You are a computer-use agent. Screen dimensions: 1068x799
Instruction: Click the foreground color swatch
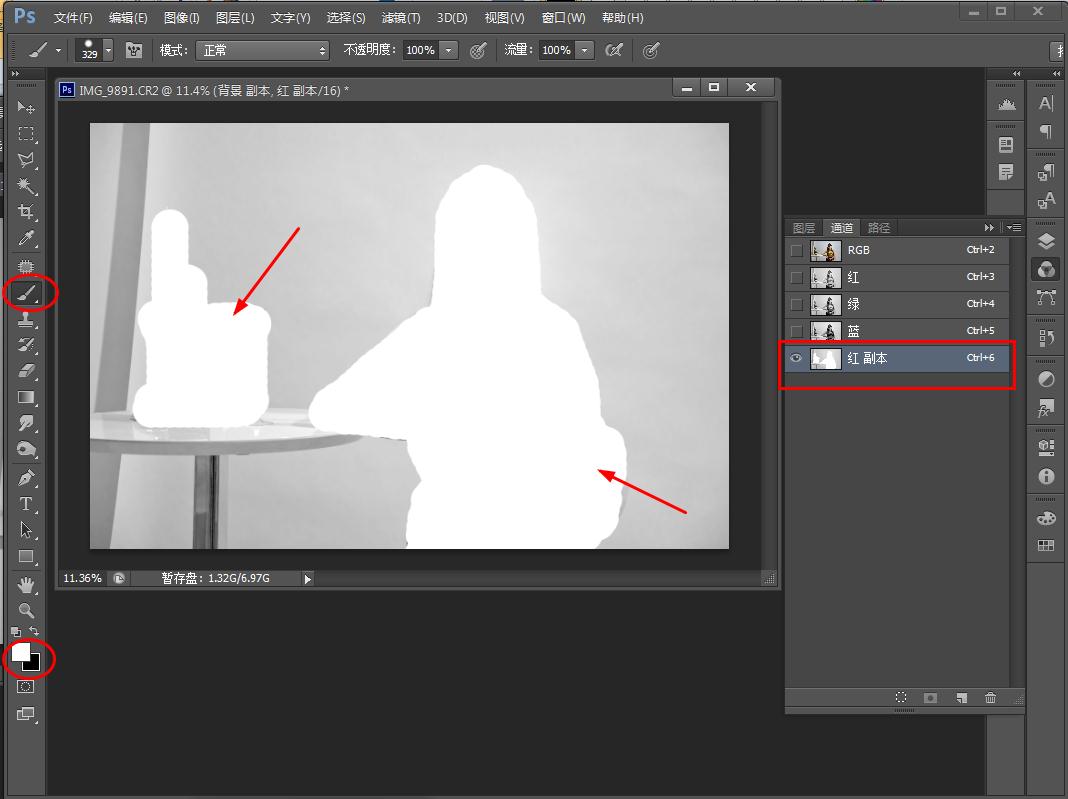tap(20, 653)
